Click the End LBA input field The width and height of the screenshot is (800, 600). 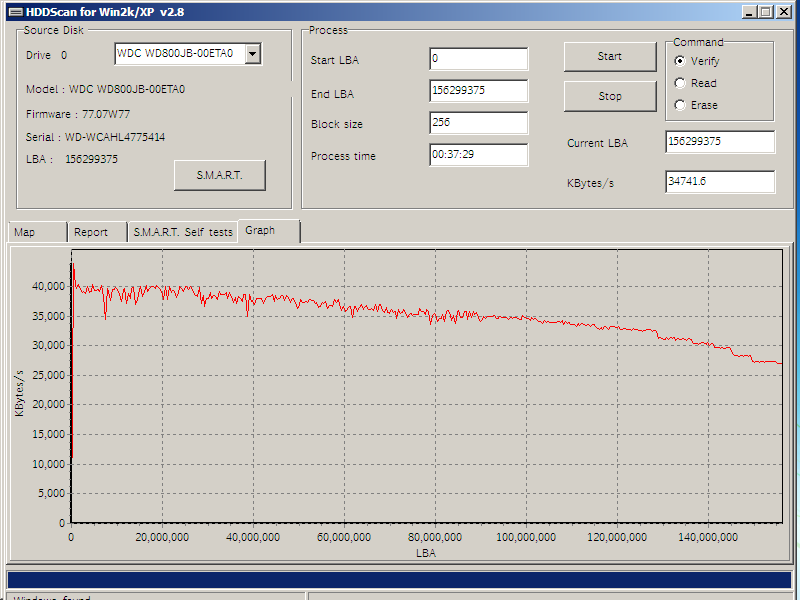click(x=478, y=91)
